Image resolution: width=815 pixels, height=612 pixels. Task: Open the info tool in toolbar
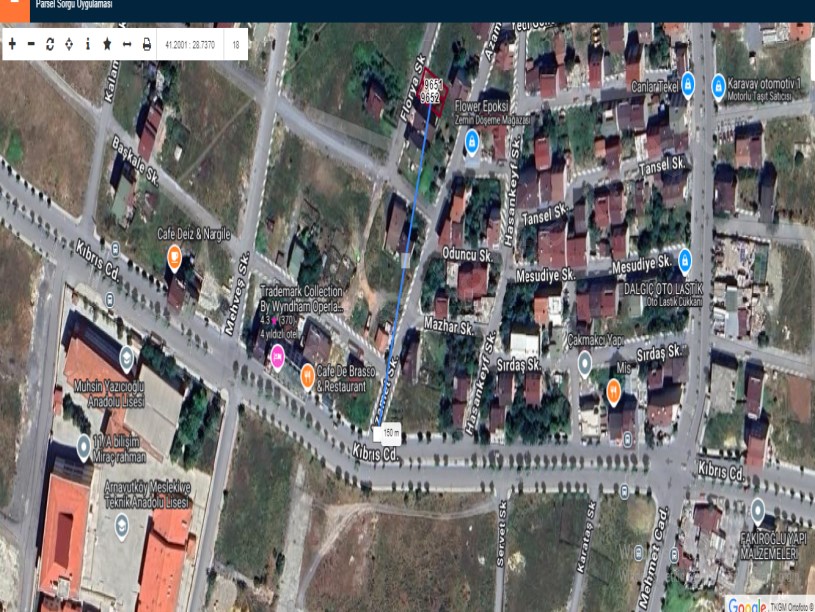(x=88, y=44)
